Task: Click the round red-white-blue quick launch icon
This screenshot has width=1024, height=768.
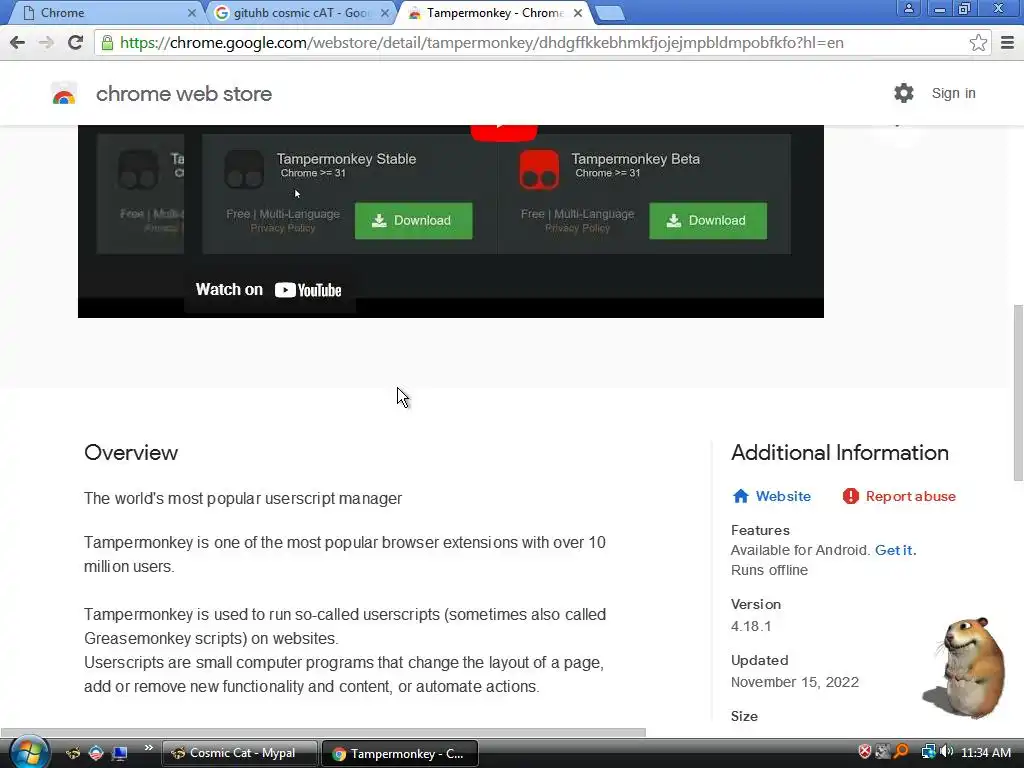Action: tap(96, 753)
